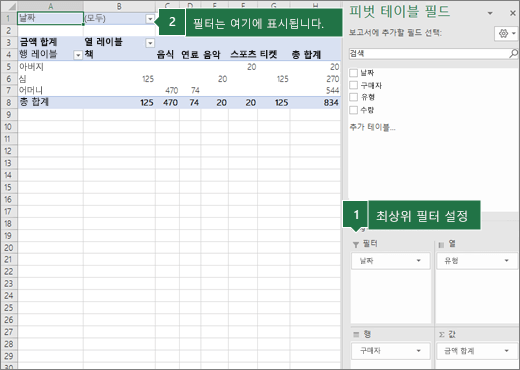This screenshot has width=520, height=370.
Task: Select the value 544 in 어머니 row
Action: [315, 90]
